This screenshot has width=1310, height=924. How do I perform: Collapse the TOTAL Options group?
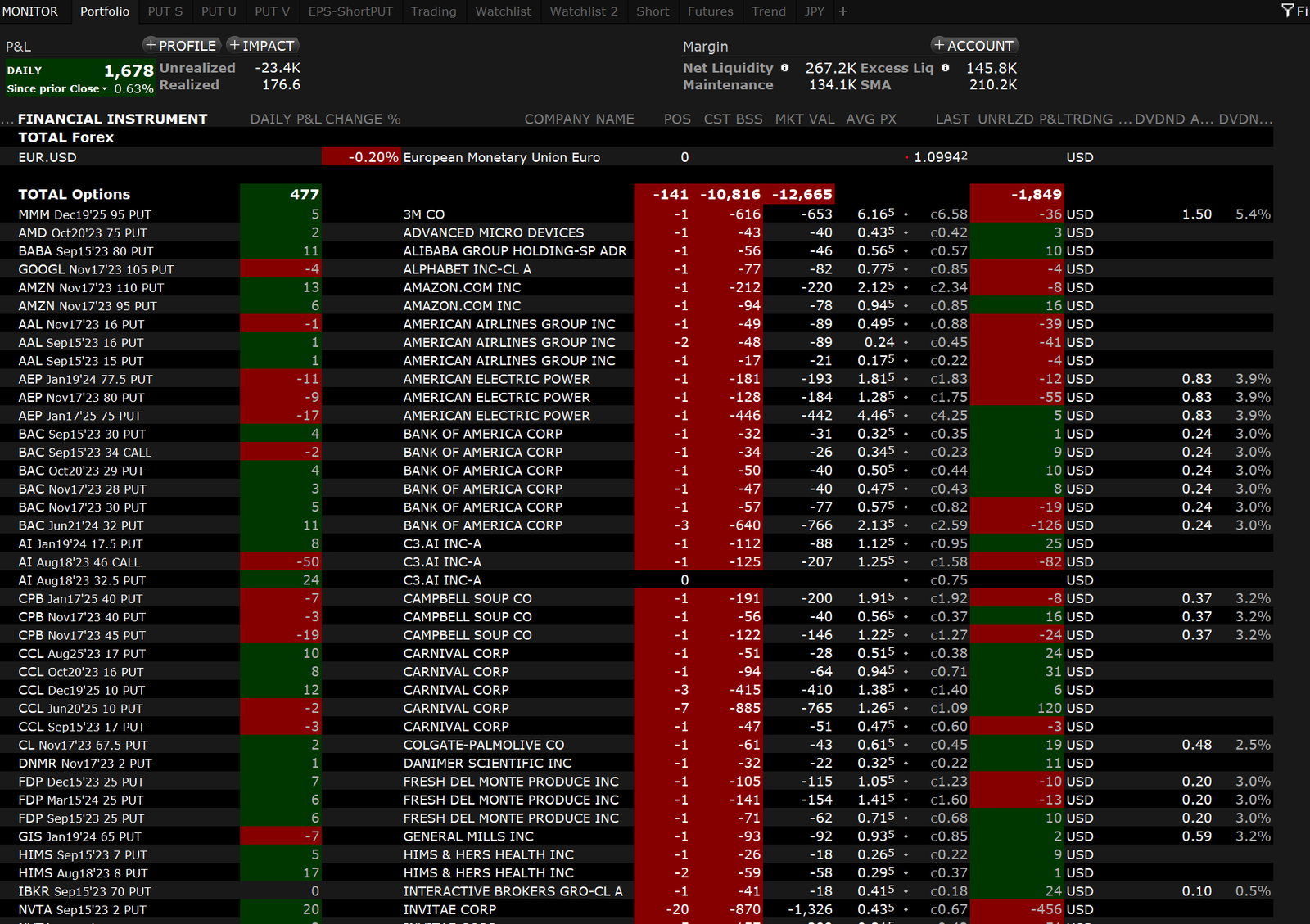coord(74,194)
